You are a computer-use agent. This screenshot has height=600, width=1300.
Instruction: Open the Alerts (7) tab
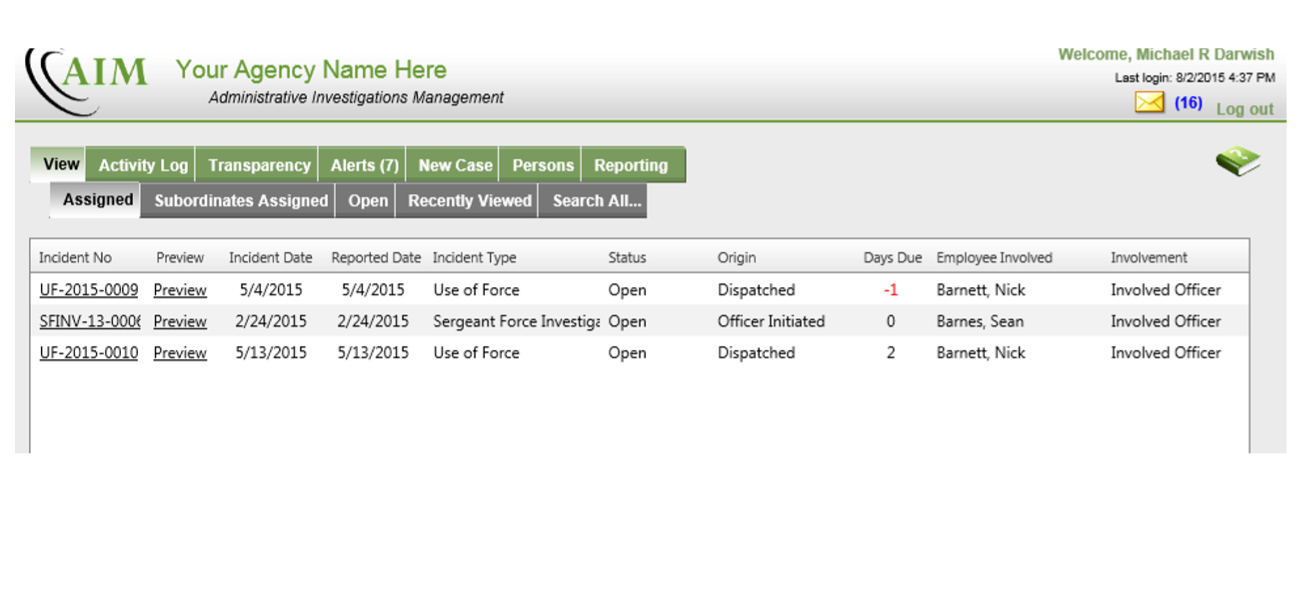tap(364, 165)
